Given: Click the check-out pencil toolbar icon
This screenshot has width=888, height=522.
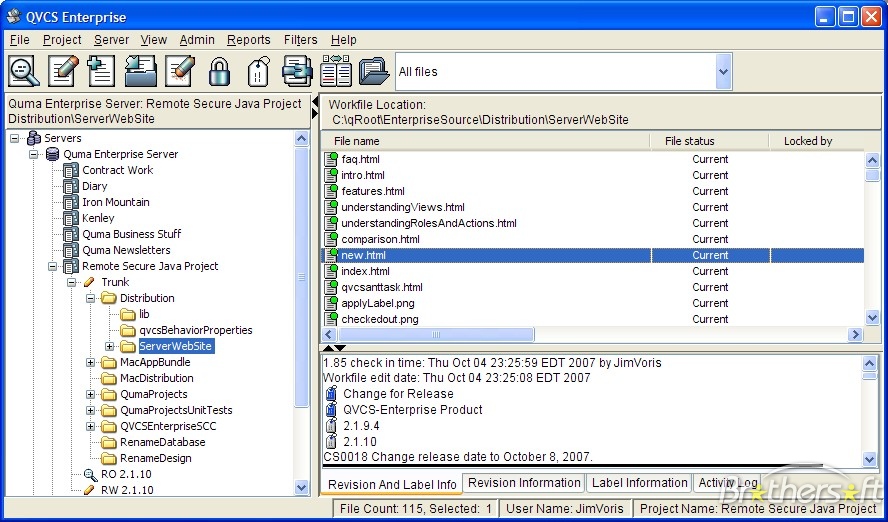Looking at the screenshot, I should click(x=63, y=71).
